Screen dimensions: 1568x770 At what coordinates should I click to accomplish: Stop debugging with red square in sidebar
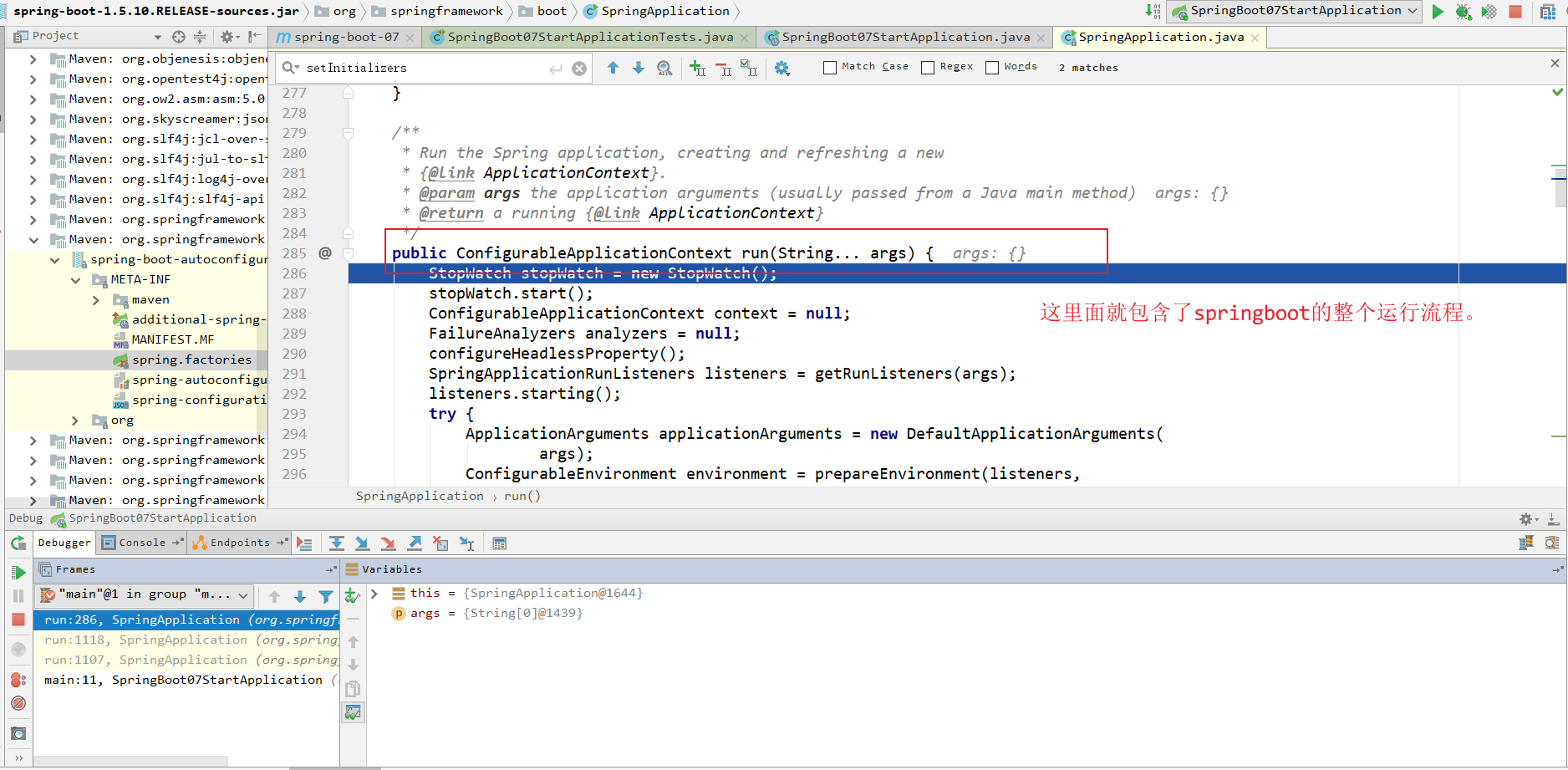18,620
